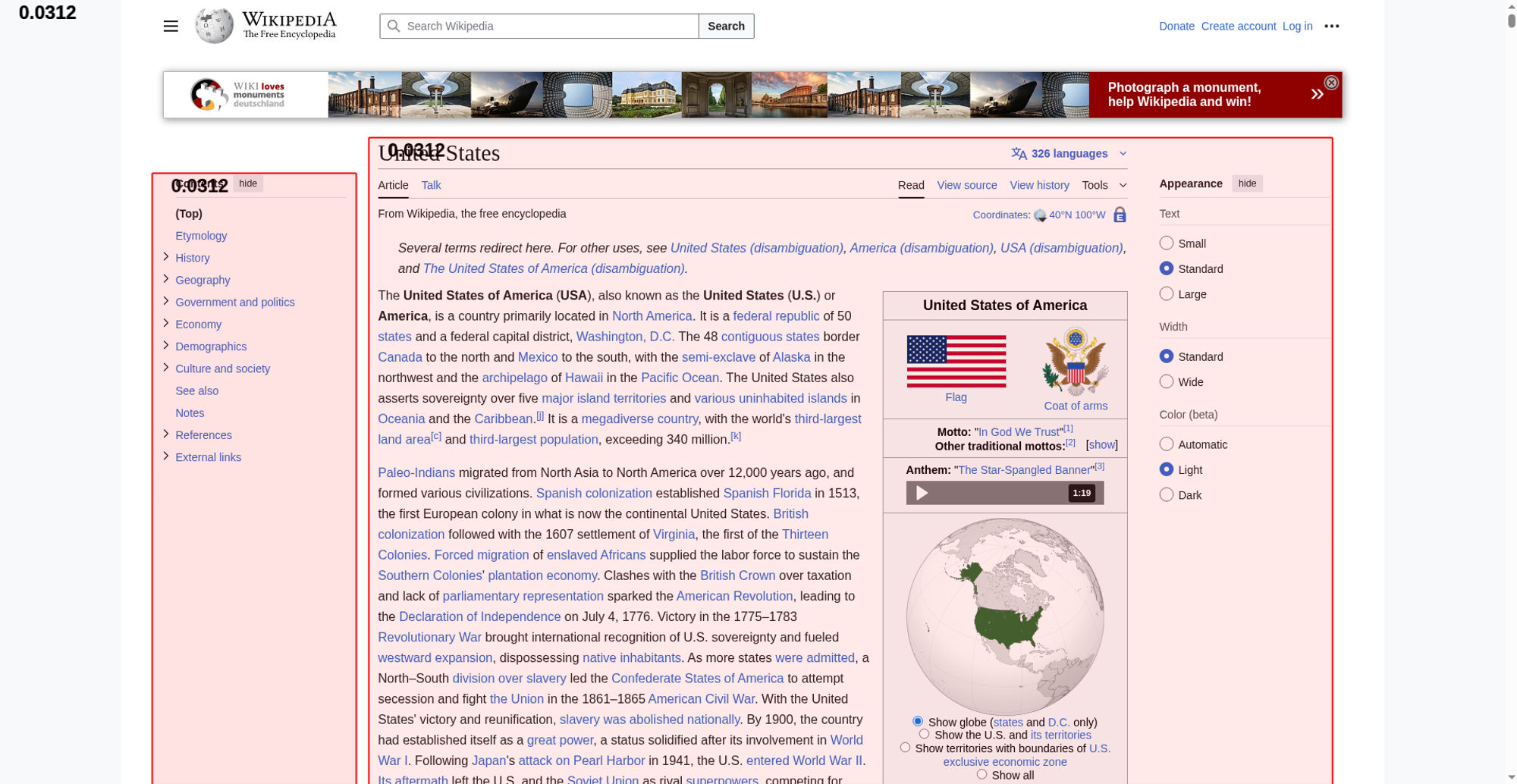Click Create account link
This screenshot has width=1517, height=784.
(1239, 26)
